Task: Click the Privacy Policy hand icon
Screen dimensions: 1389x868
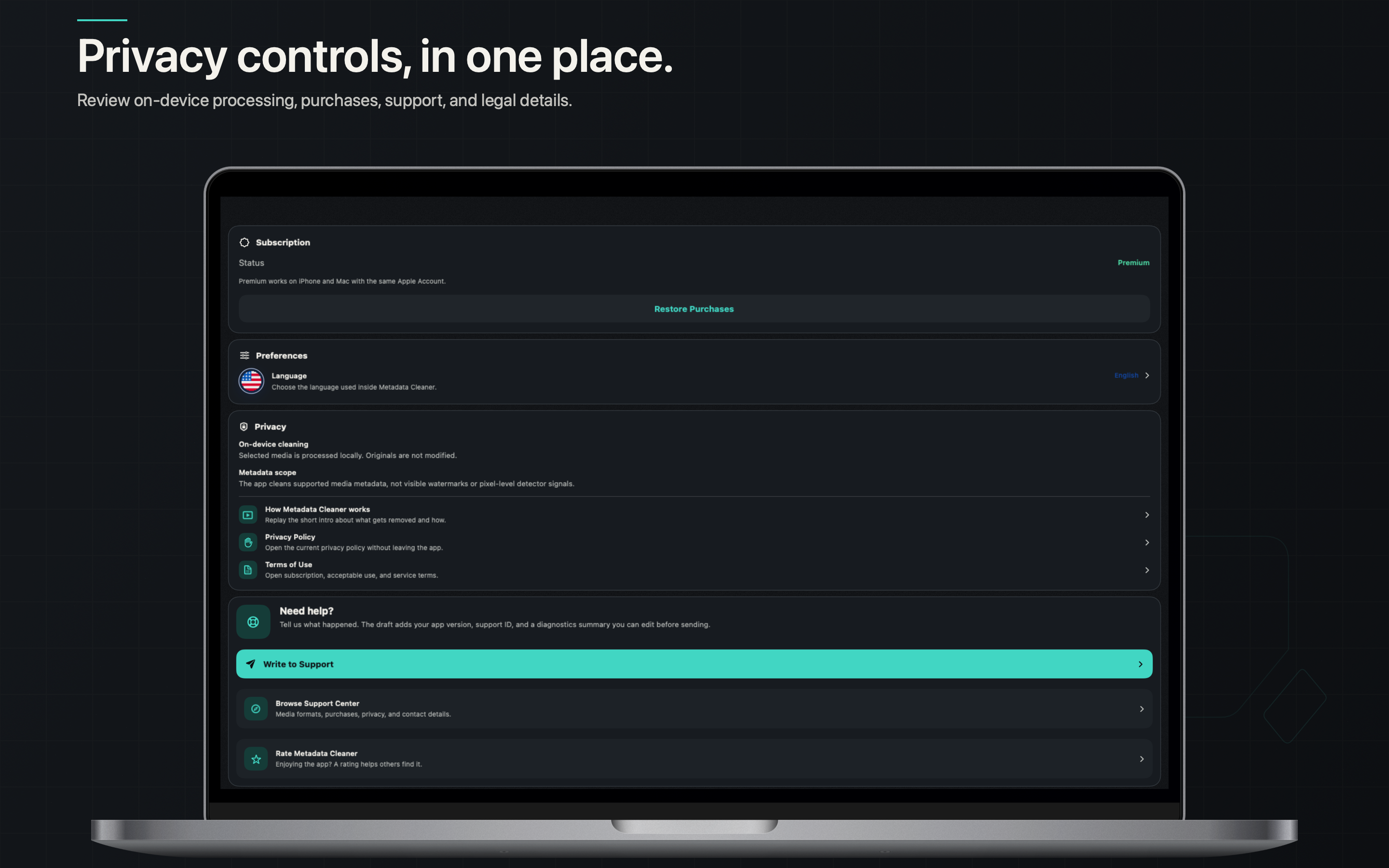Action: (248, 542)
